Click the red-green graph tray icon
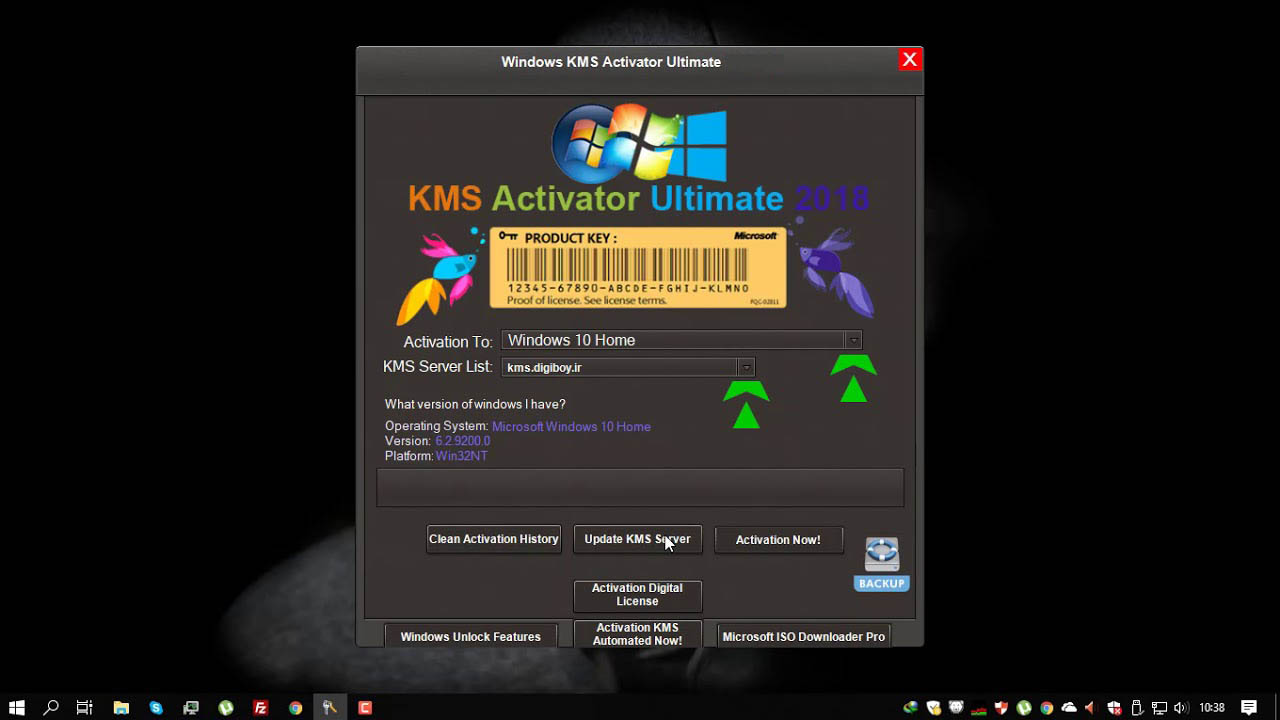The width and height of the screenshot is (1280, 720). pyautogui.click(x=979, y=709)
